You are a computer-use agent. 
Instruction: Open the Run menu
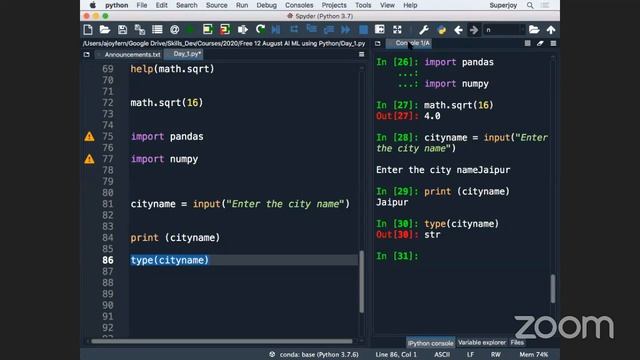point(242,5)
